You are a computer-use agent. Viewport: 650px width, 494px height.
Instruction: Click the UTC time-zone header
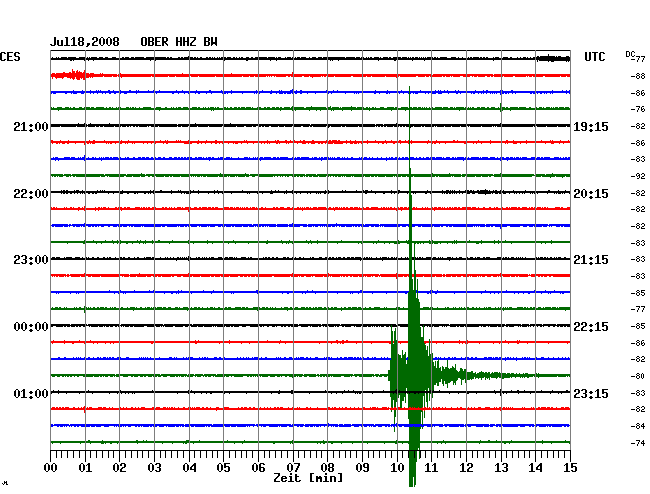pos(594,57)
